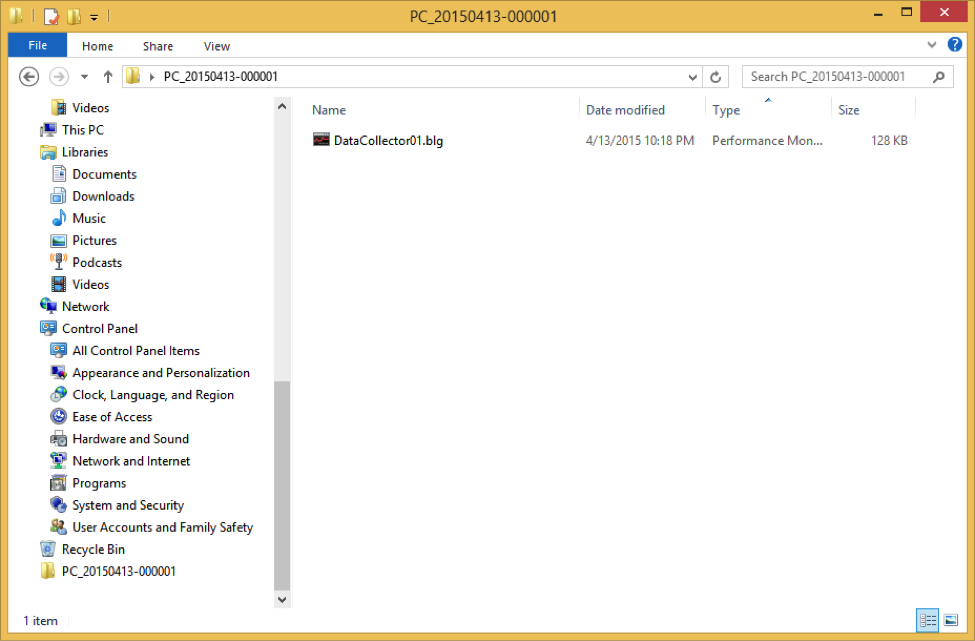Viewport: 975px width, 641px height.
Task: Click the Network globe icon
Action: click(x=48, y=306)
